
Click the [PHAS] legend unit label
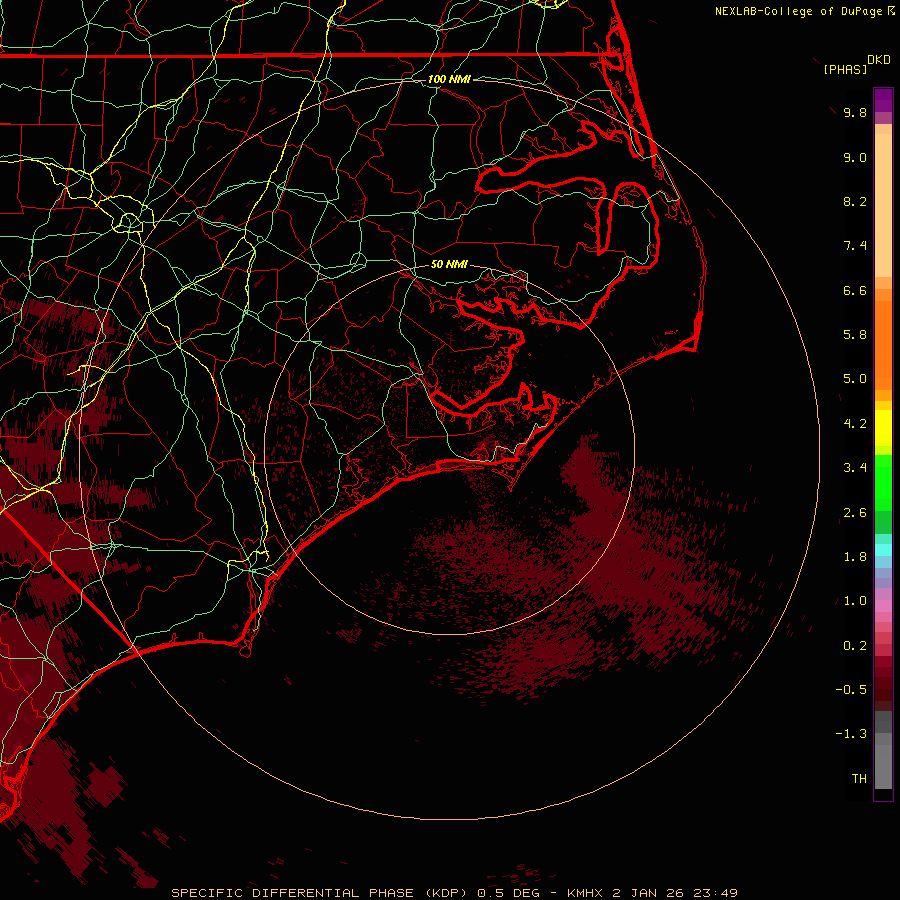pos(845,69)
